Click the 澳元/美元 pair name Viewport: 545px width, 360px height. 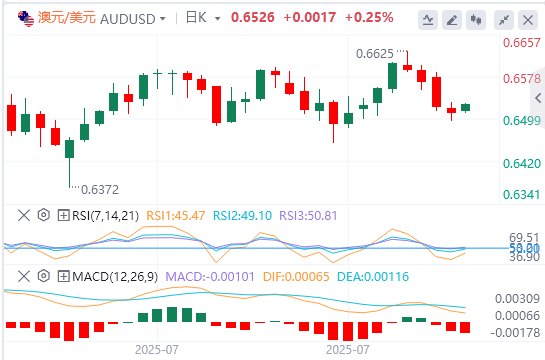click(x=67, y=17)
